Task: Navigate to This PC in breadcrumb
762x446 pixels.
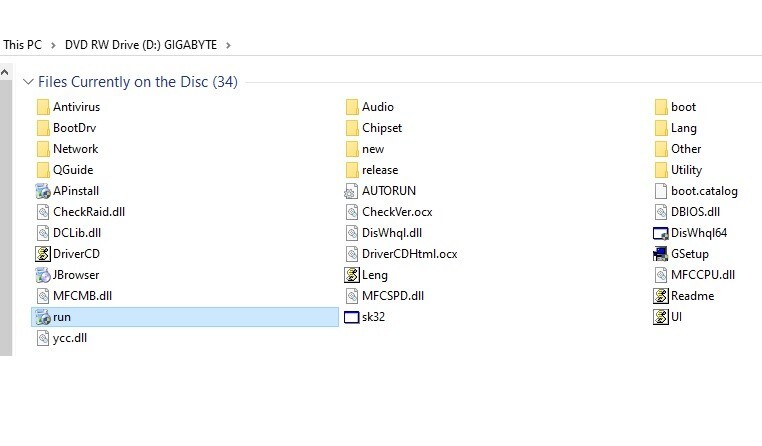Action: pos(22,45)
